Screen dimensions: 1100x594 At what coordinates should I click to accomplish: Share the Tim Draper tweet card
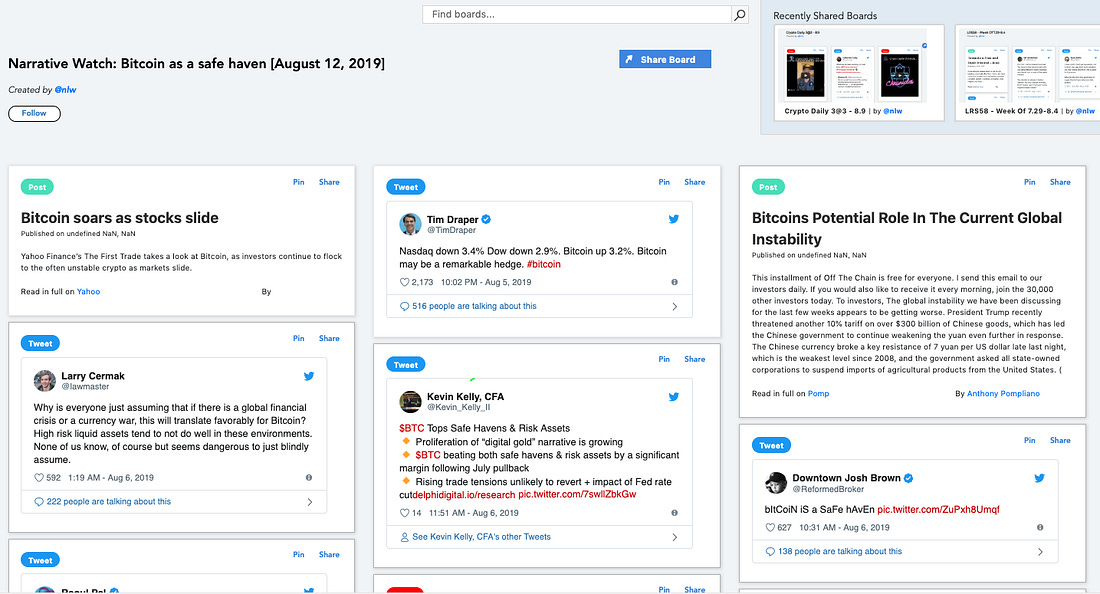coord(695,182)
